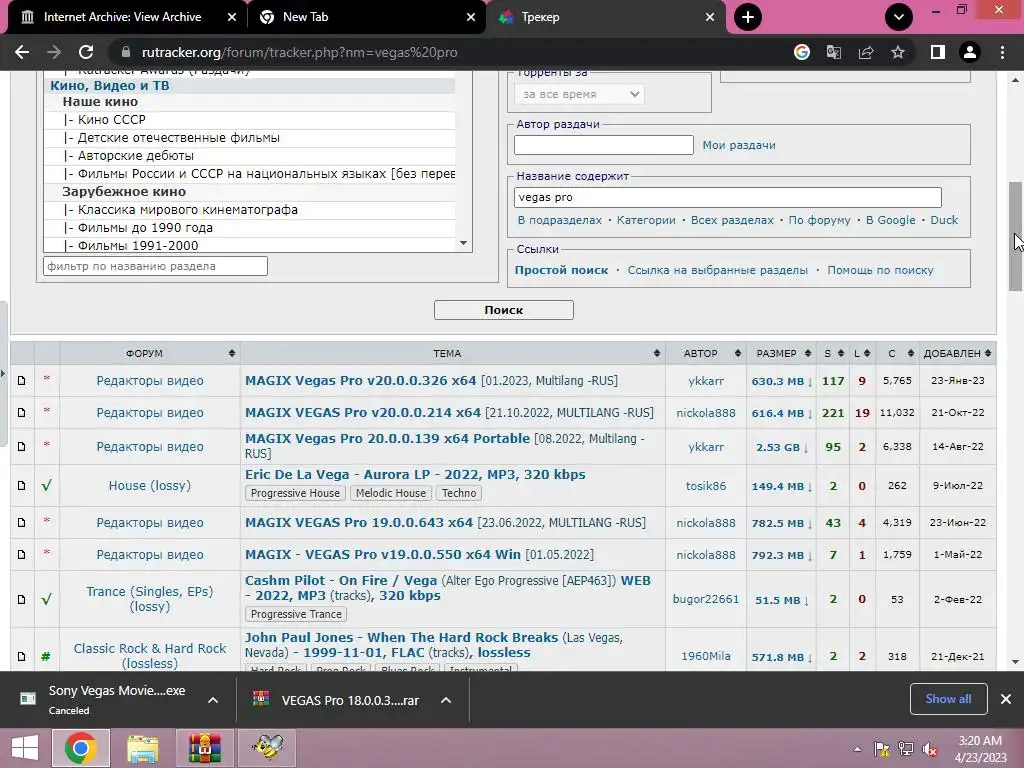Viewport: 1024px width, 768px height.
Task: Click the Категории search link
Action: (x=646, y=220)
